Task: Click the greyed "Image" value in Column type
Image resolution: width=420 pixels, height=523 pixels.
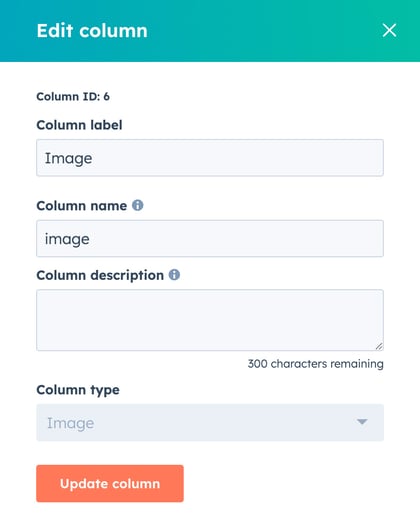Action: [70, 423]
